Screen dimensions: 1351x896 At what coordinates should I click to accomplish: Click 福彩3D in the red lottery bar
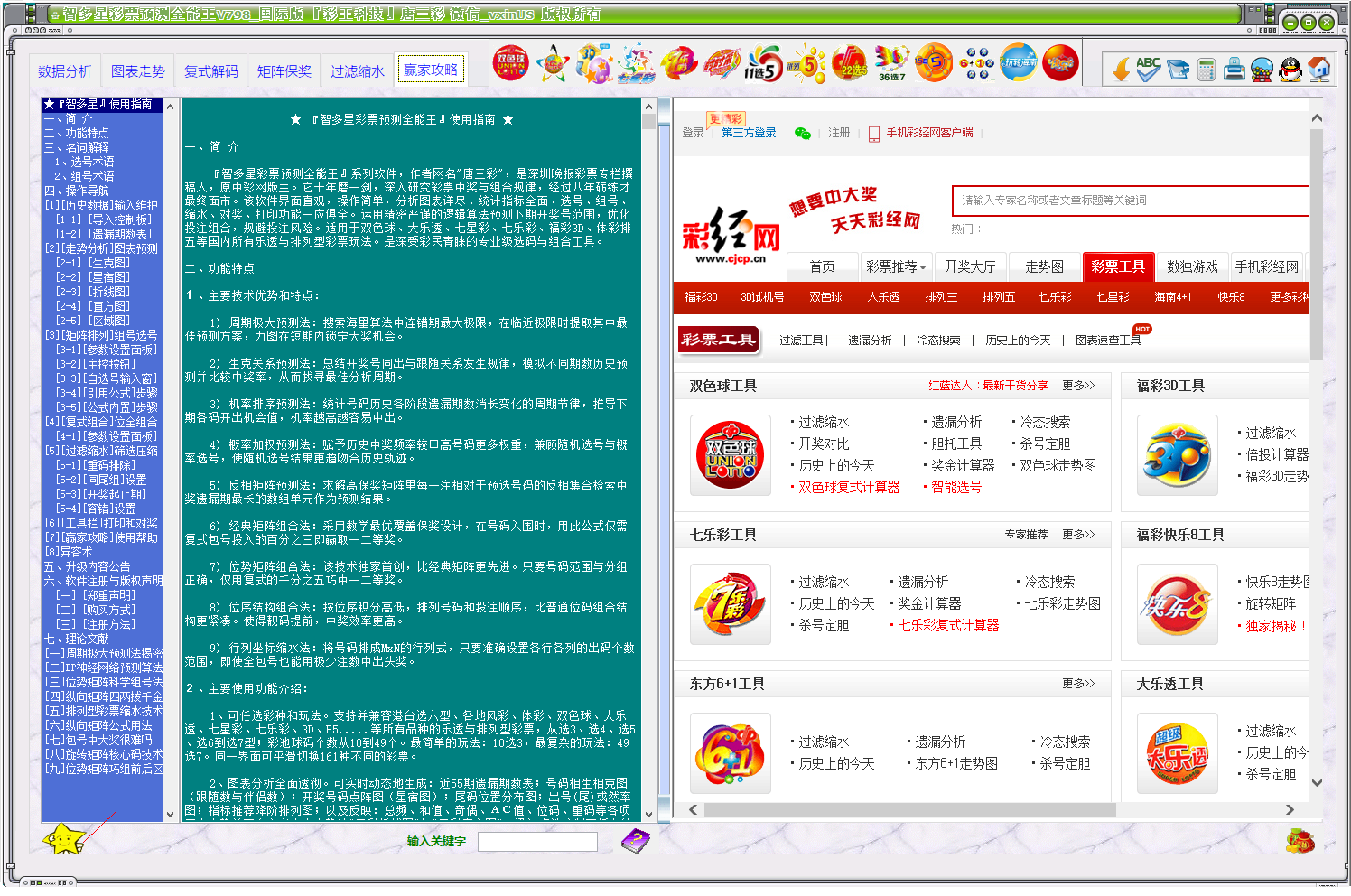pyautogui.click(x=701, y=296)
